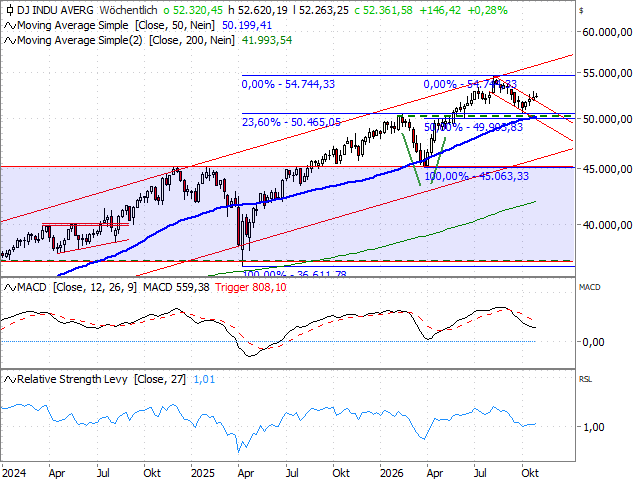The height and width of the screenshot is (480, 640).
Task: Click the MACD axis title on right
Action: tap(589, 287)
